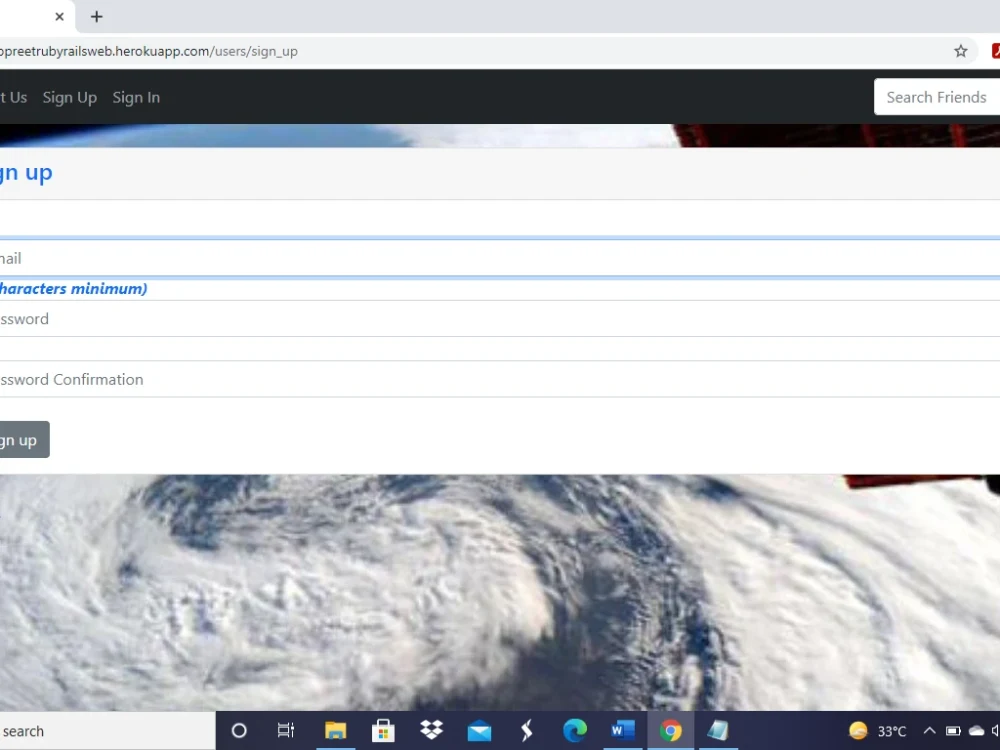Screen dimensions: 1000x750
Task: Open the 33°C weather widget
Action: click(x=878, y=731)
